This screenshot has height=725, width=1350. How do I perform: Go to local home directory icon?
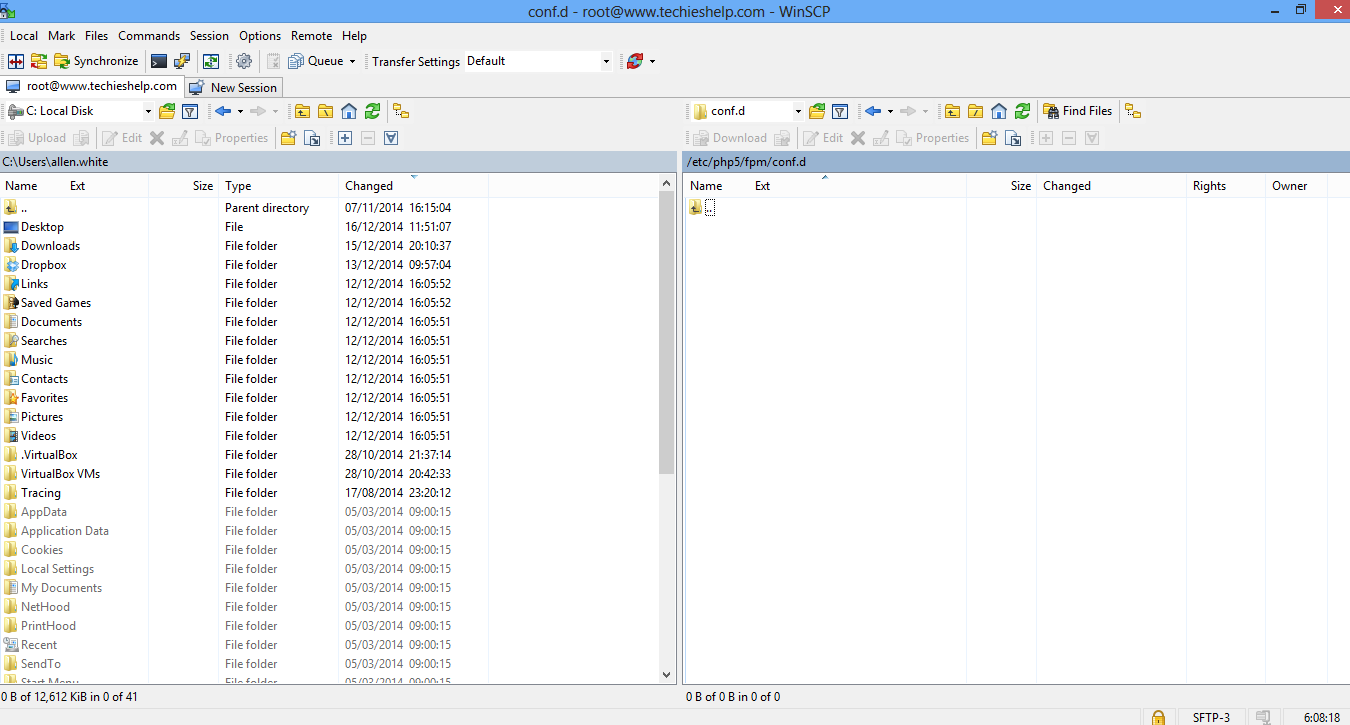click(x=349, y=111)
